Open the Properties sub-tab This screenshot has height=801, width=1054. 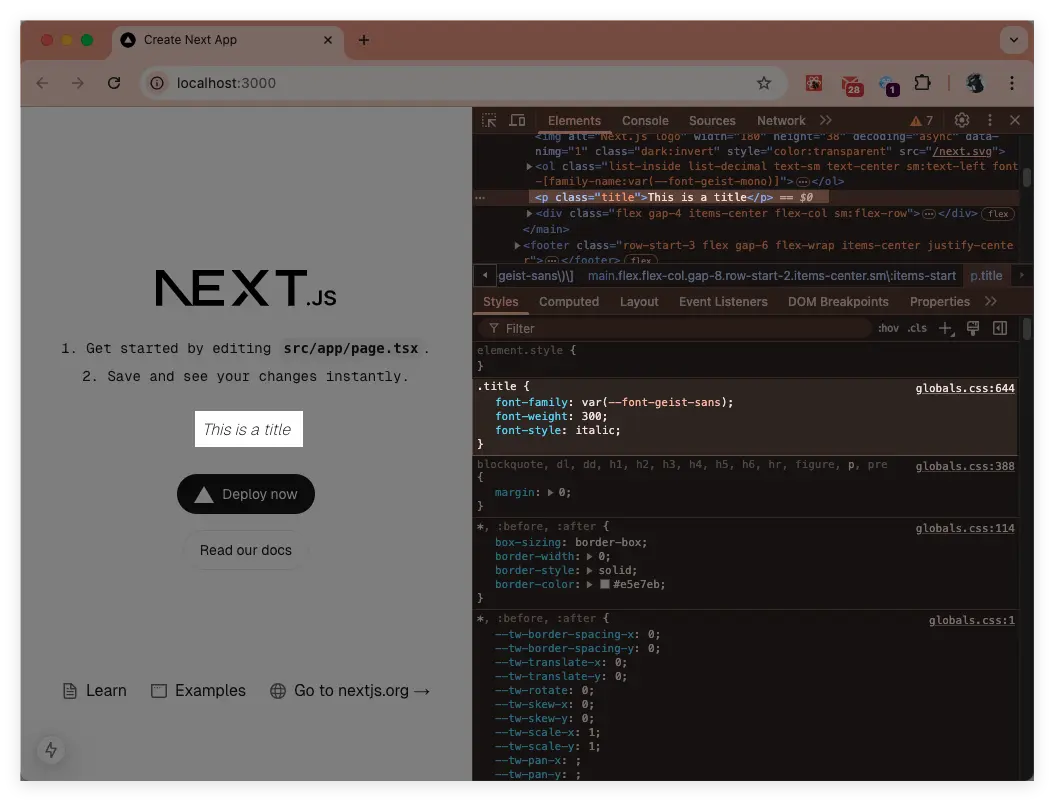point(939,302)
